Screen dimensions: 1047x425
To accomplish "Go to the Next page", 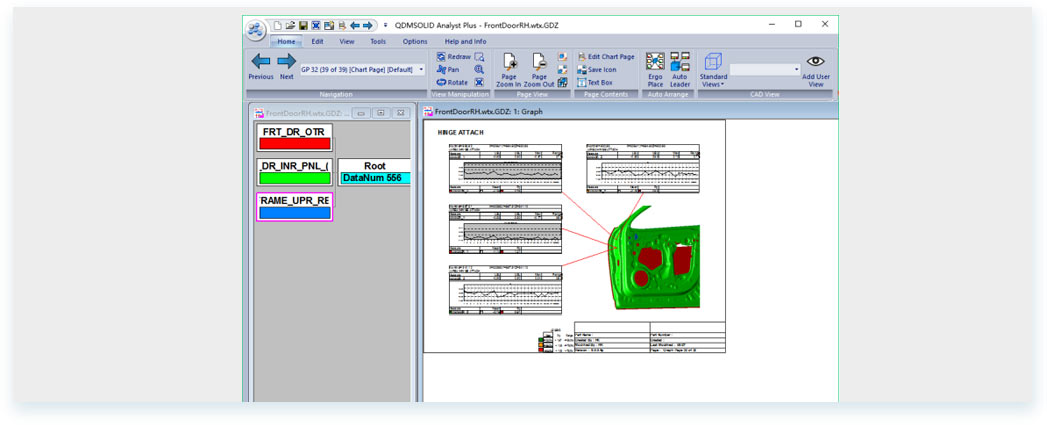I will (286, 66).
